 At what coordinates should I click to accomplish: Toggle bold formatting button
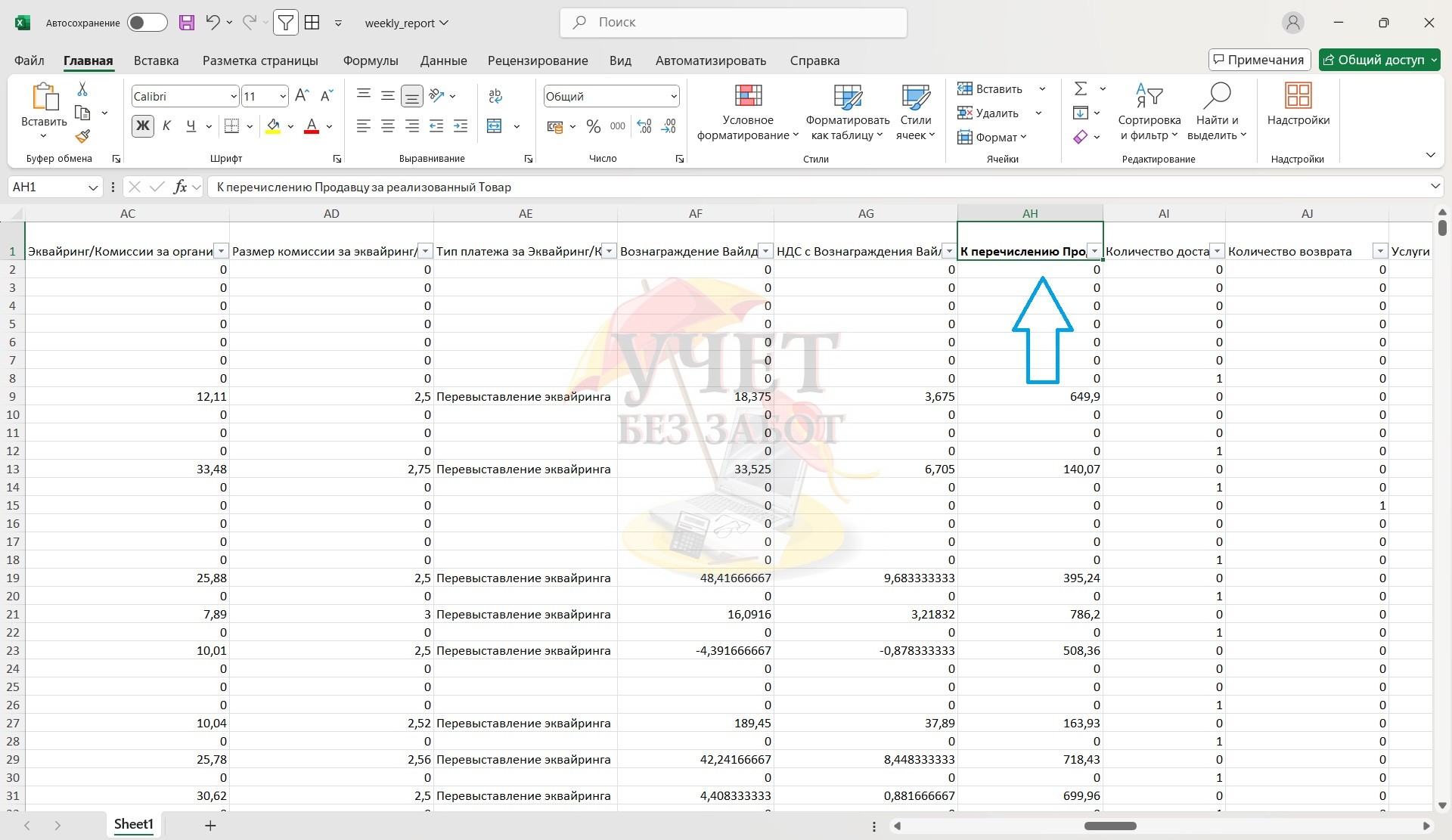[x=142, y=126]
